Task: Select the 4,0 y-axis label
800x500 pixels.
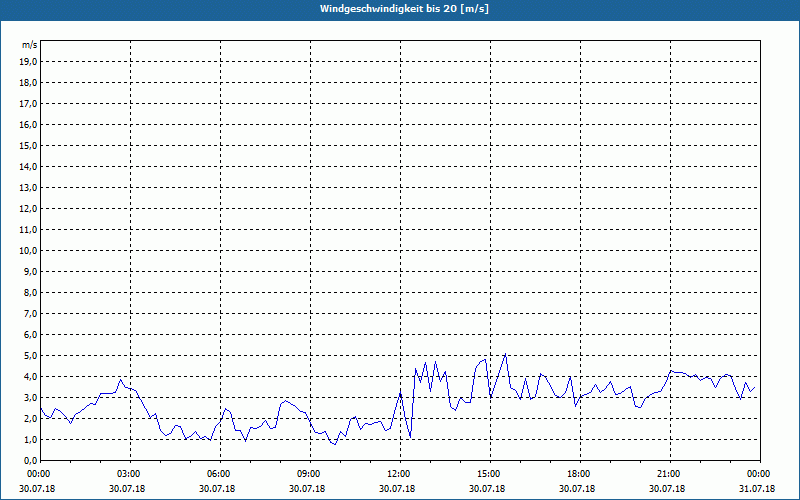Action: coord(30,377)
